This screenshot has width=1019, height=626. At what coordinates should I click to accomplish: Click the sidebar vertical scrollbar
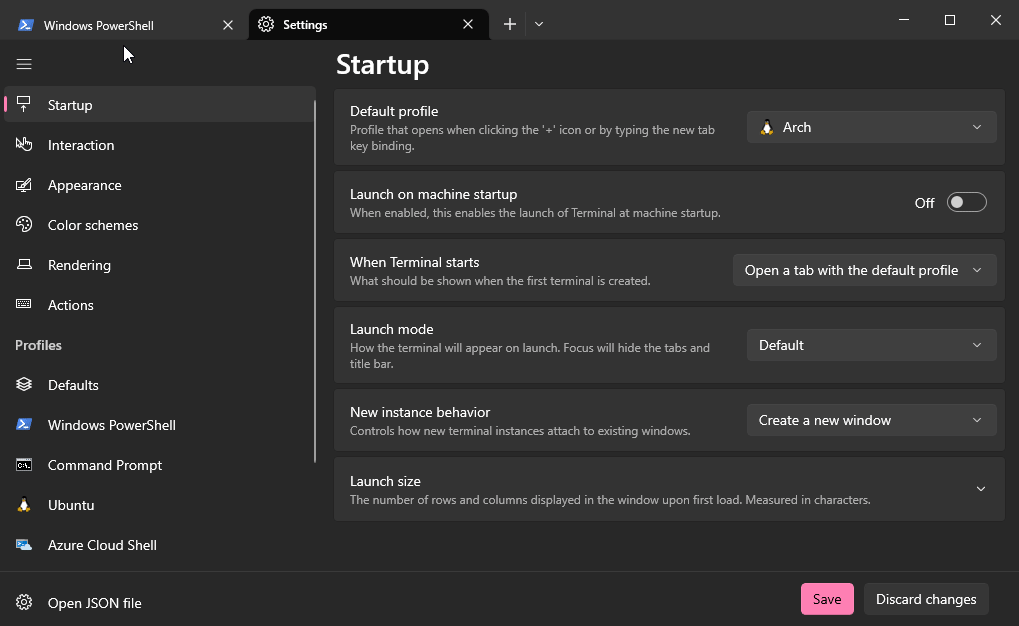(x=315, y=280)
